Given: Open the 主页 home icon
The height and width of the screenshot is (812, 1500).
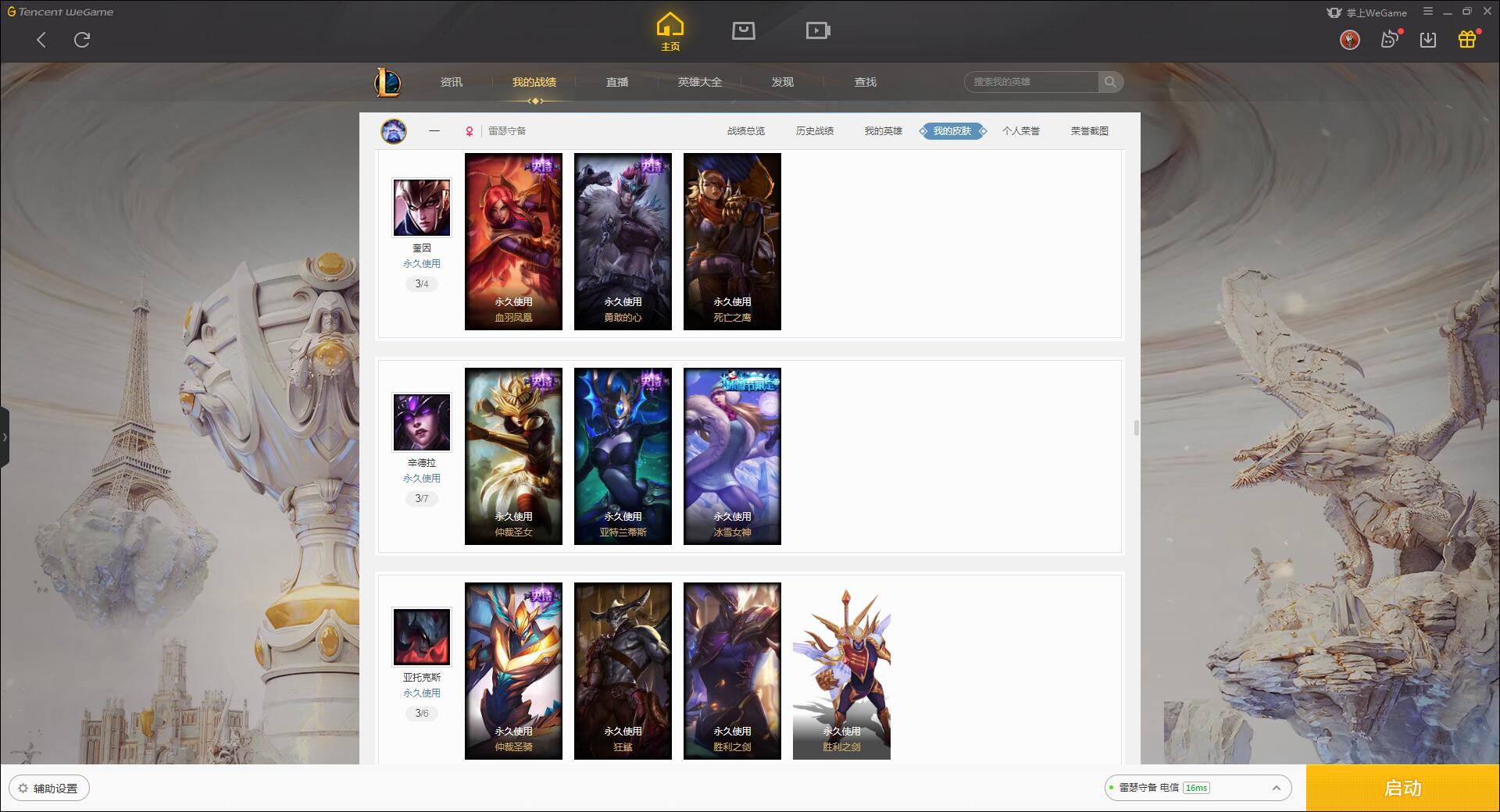Looking at the screenshot, I should (670, 31).
